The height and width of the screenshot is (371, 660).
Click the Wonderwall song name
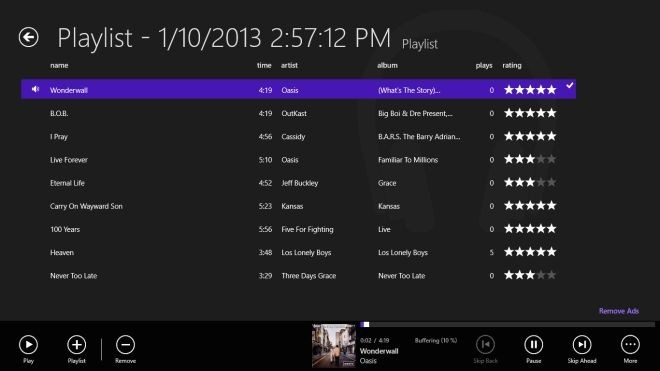[x=69, y=90]
